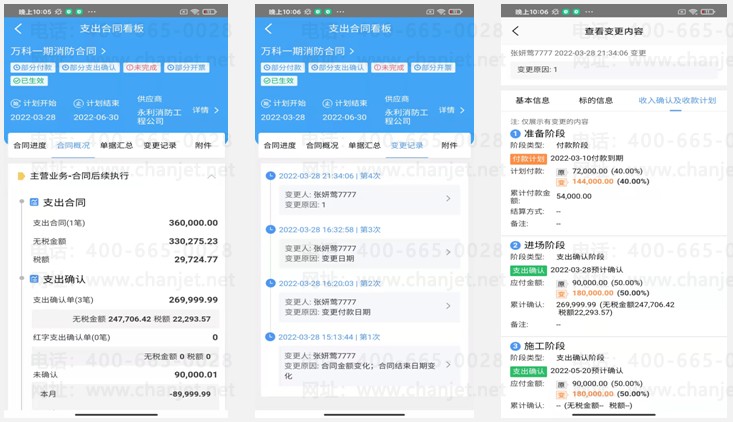Tap 未完成 tag in middle screen
The image size is (733, 422).
point(389,68)
